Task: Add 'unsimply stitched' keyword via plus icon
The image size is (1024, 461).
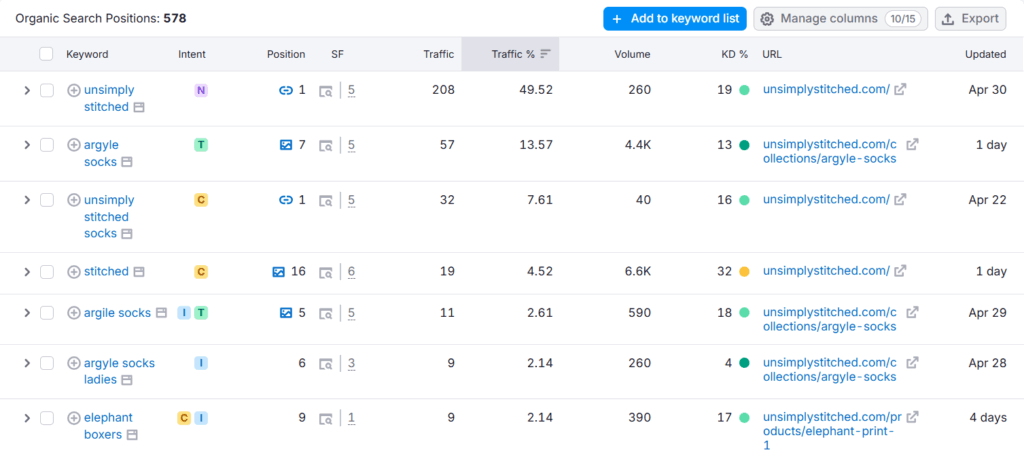Action: (74, 90)
